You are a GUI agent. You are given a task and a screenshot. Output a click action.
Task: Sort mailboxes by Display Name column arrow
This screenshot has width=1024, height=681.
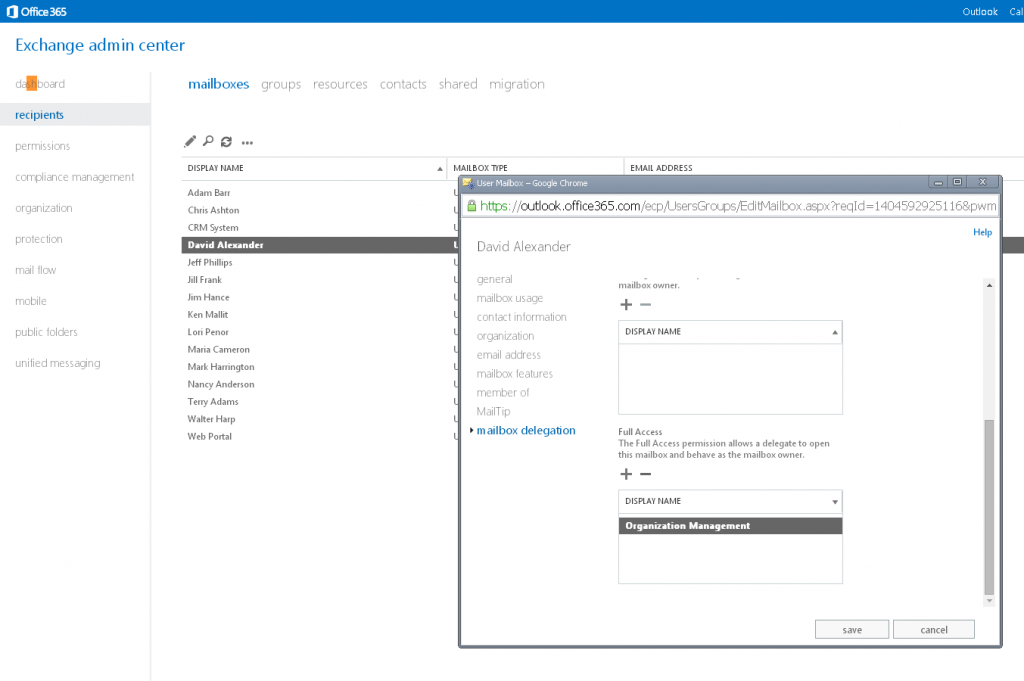click(439, 168)
